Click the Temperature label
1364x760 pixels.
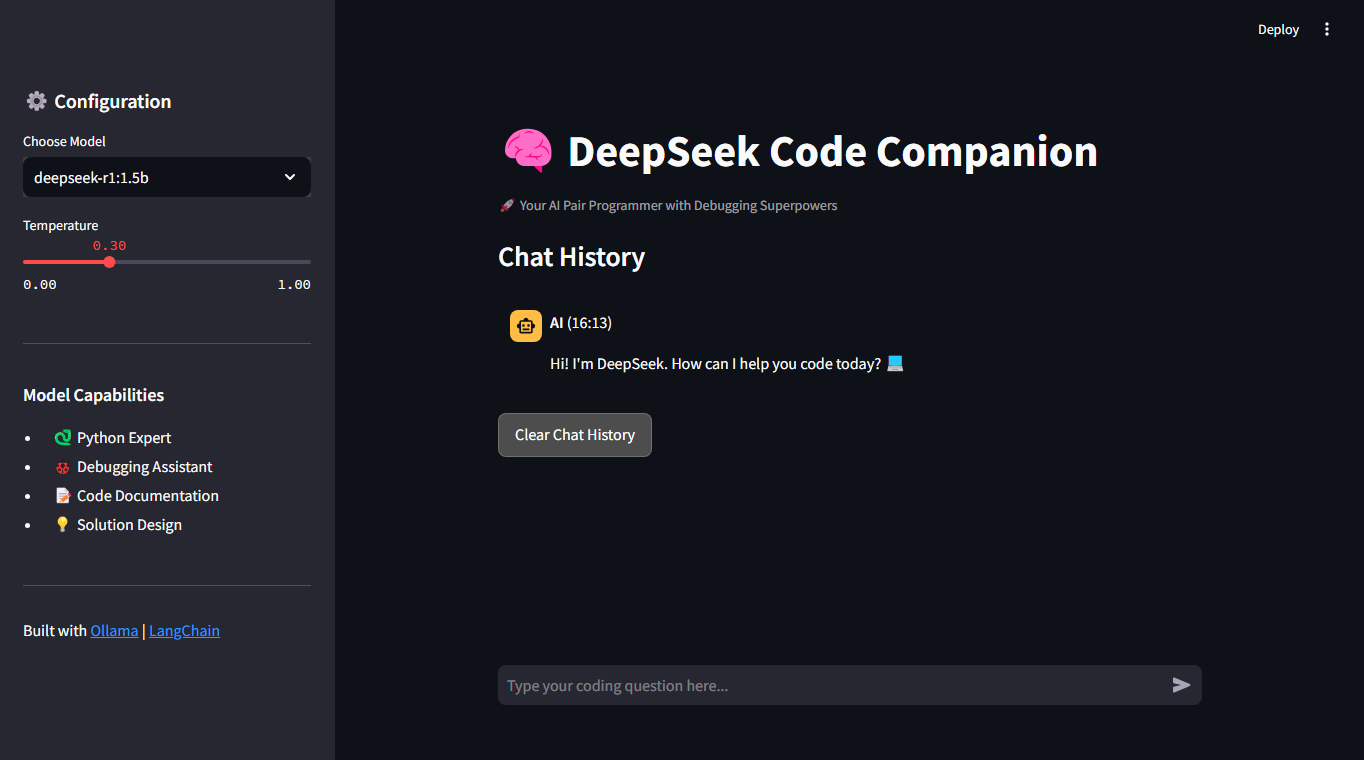coord(61,225)
